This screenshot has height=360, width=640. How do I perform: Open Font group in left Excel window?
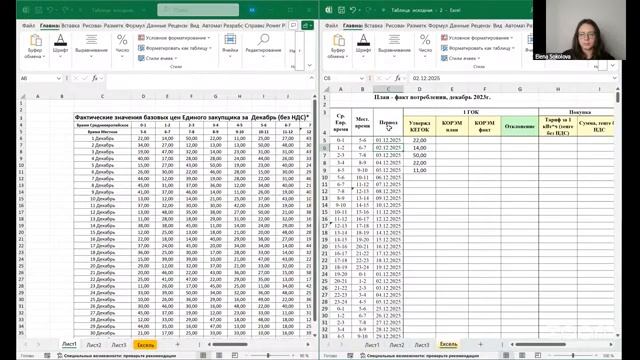[x=60, y=45]
